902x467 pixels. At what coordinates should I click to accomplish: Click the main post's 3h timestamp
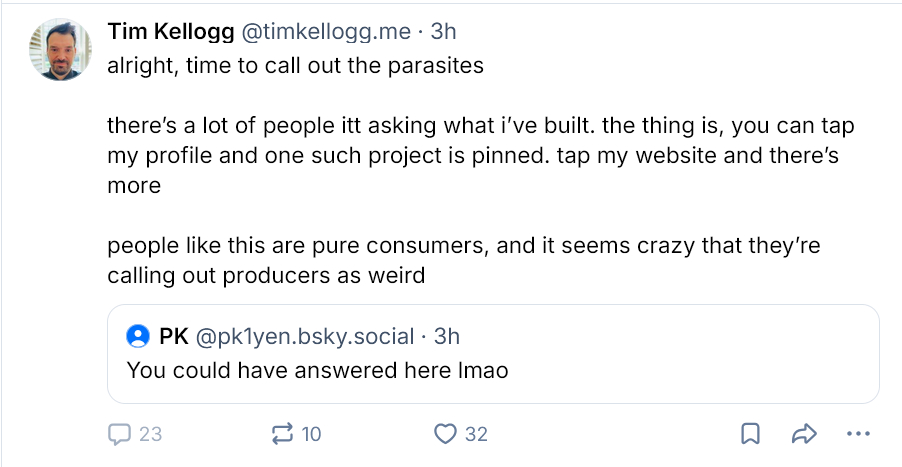pos(443,32)
